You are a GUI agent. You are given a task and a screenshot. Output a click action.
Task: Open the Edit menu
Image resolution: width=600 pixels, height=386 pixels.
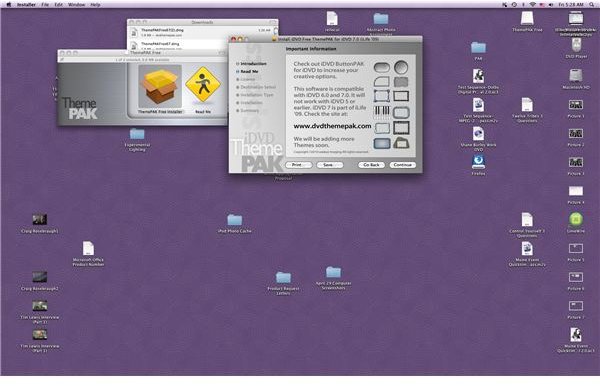[58, 5]
